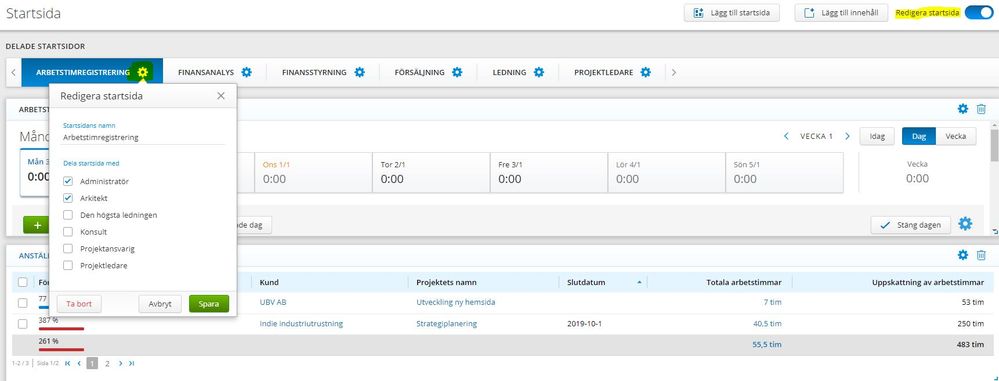Toggle the Redigera startsida switch
The height and width of the screenshot is (381, 999).
click(x=978, y=13)
